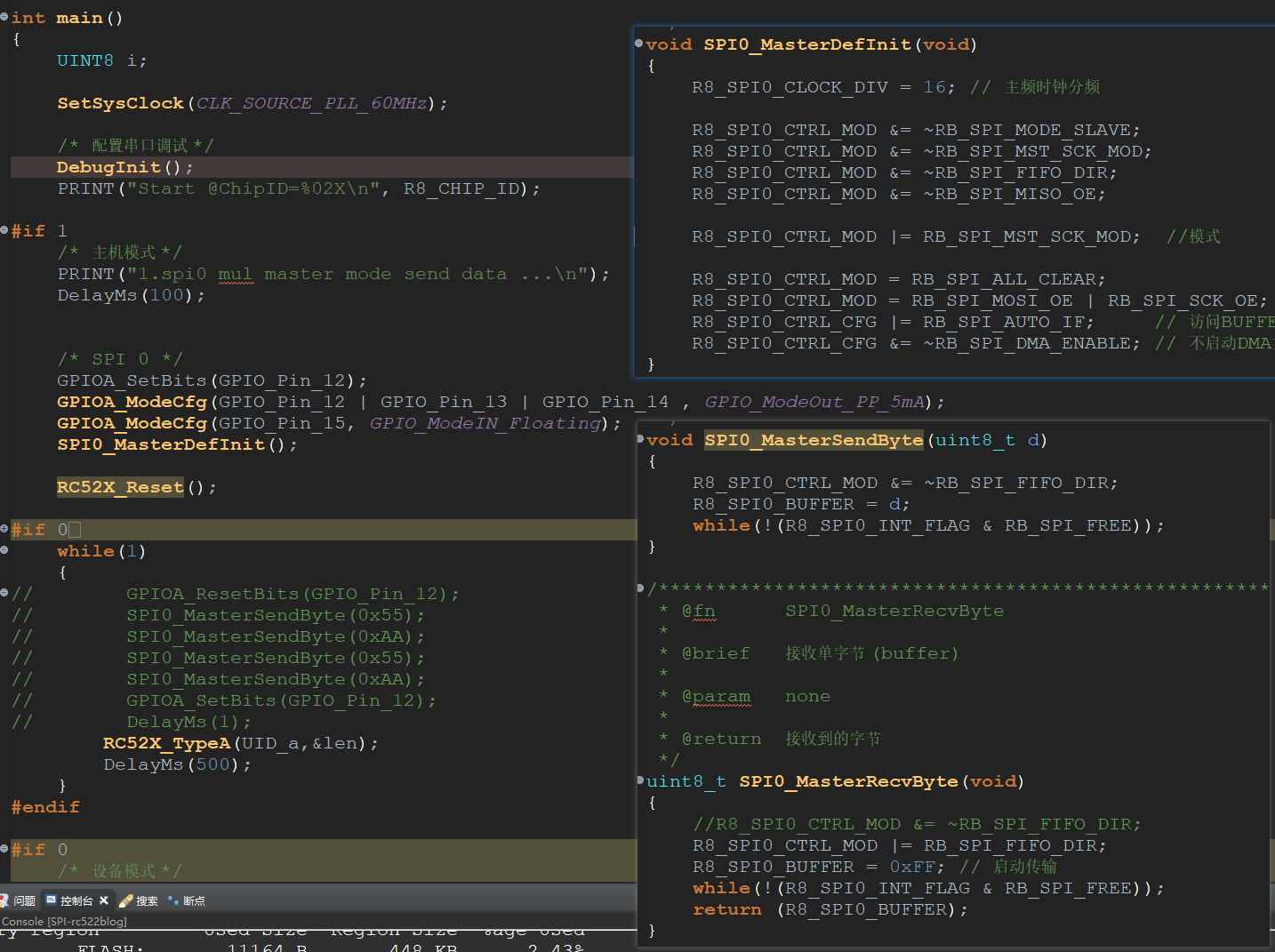1275x952 pixels.
Task: Click the 'Console [SPI-rc522blog]' label
Action: 64,922
